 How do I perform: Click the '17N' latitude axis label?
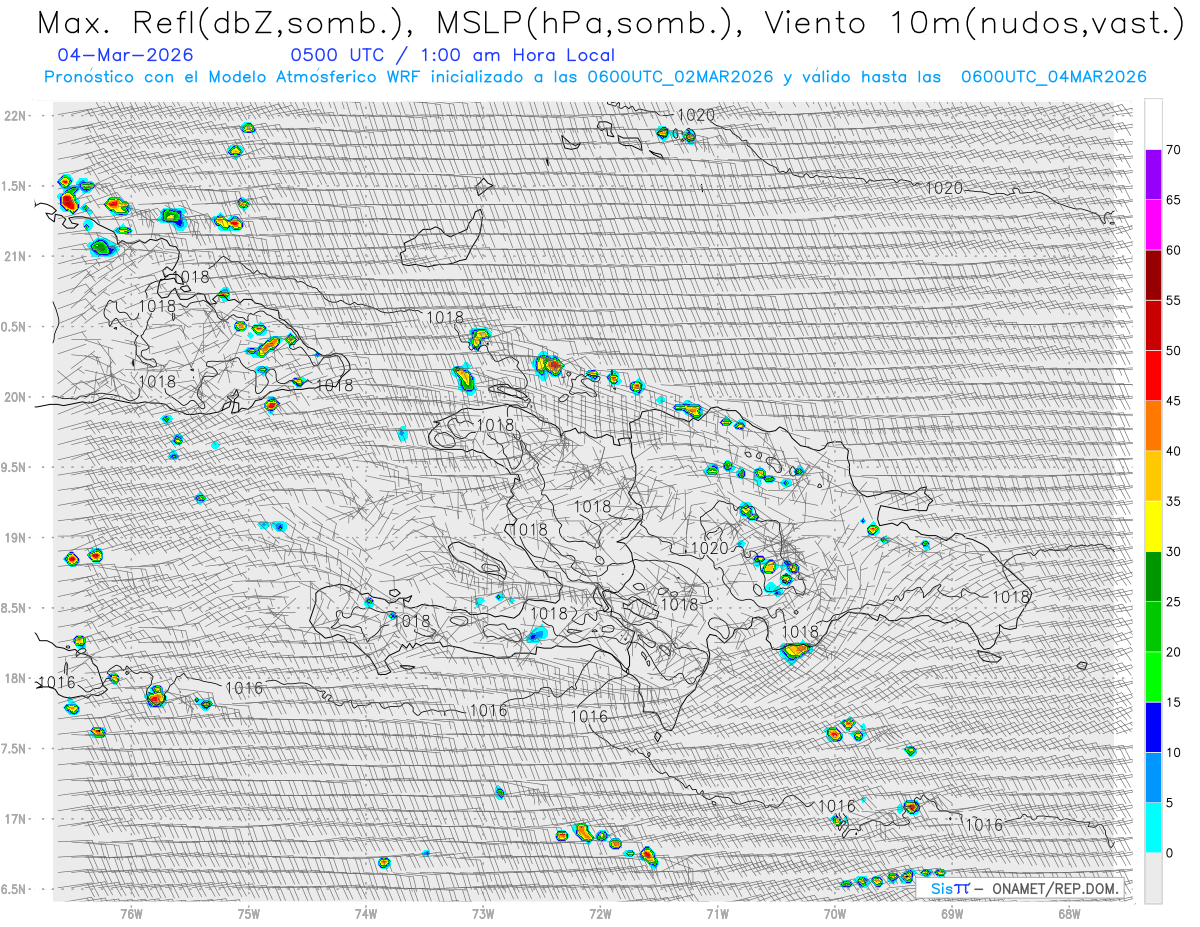pyautogui.click(x=15, y=819)
